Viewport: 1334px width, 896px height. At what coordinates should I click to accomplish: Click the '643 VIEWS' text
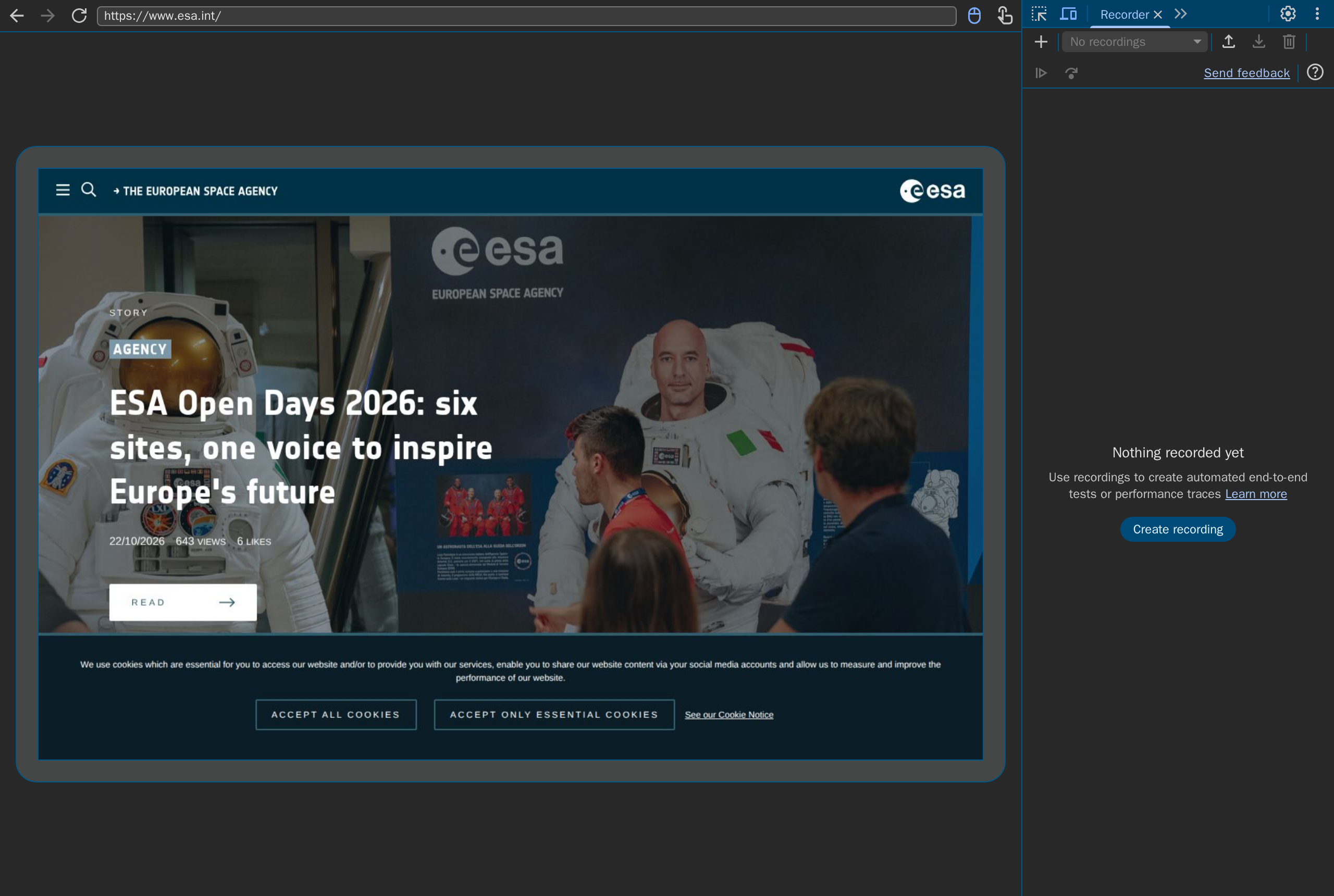tap(201, 541)
